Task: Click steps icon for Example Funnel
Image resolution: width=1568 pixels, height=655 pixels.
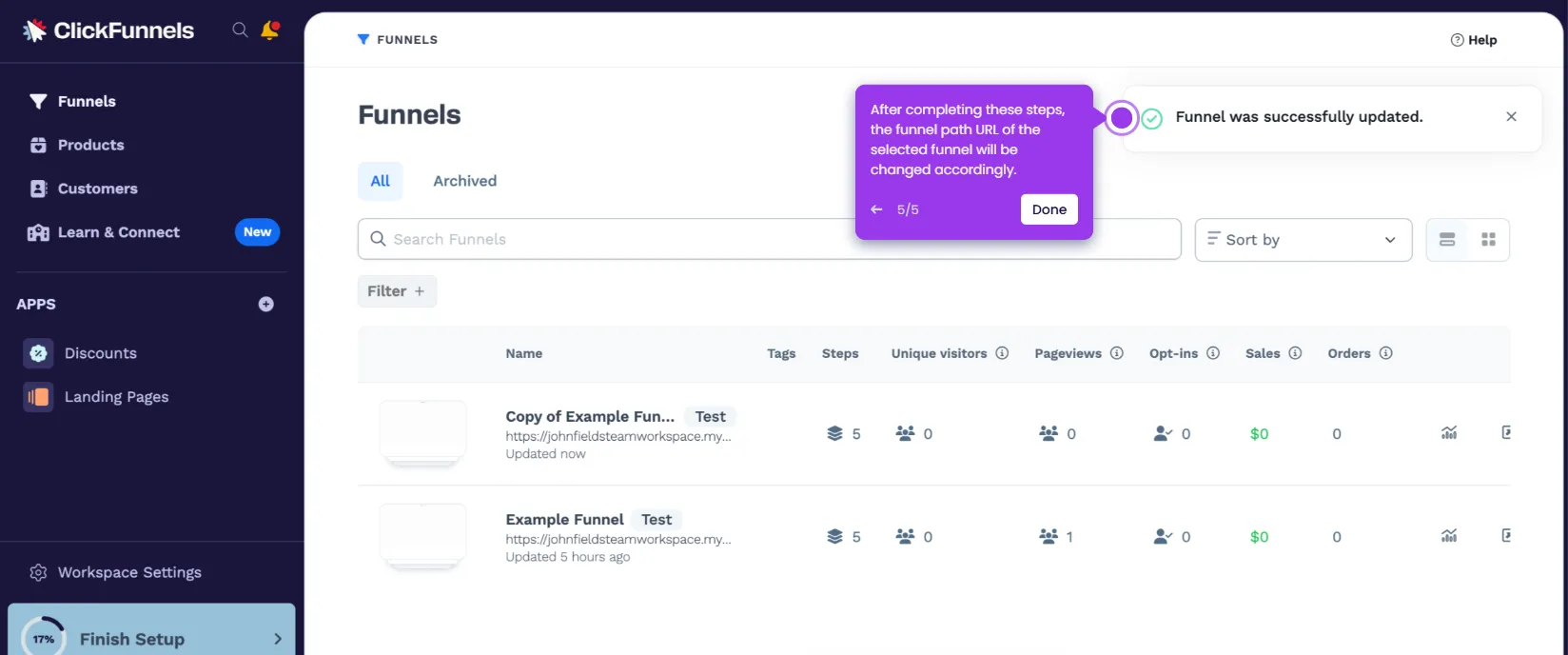Action: tap(834, 537)
